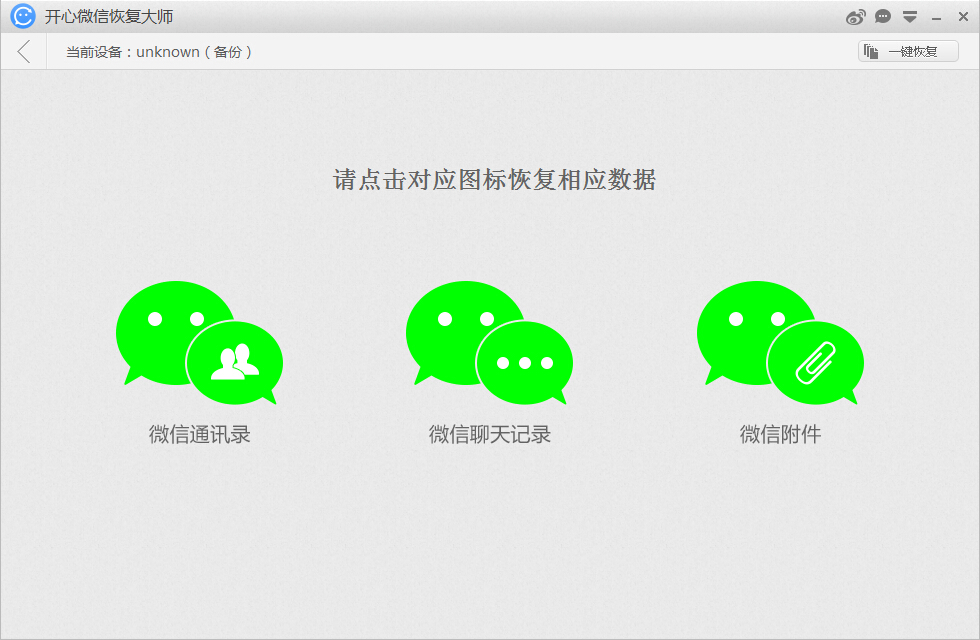The height and width of the screenshot is (640, 980).
Task: Expand the main menu dropdown triangle
Action: click(910, 17)
